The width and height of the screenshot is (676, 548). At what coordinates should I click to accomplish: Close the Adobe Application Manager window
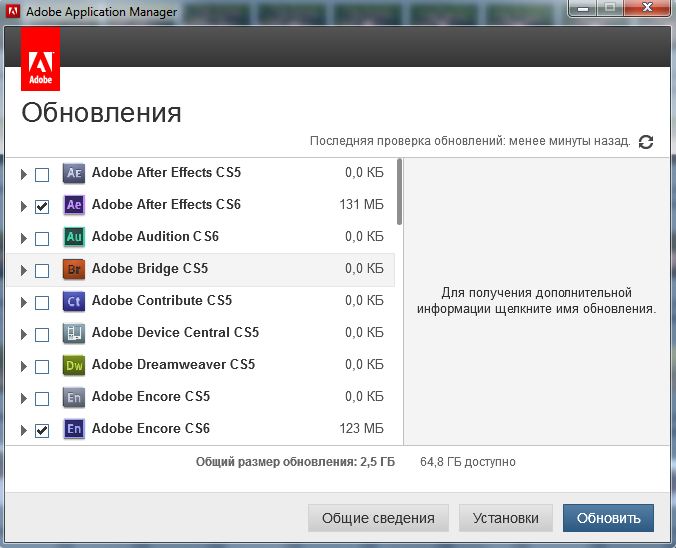click(647, 7)
